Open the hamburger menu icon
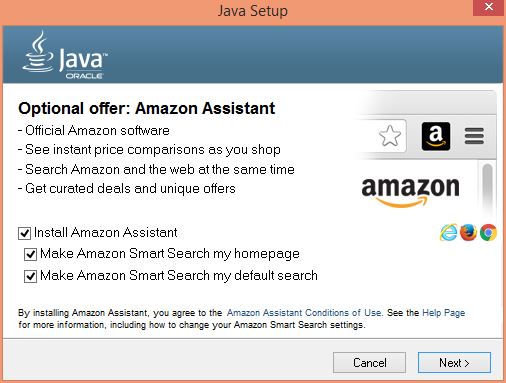This screenshot has height=383, width=506. tap(474, 136)
